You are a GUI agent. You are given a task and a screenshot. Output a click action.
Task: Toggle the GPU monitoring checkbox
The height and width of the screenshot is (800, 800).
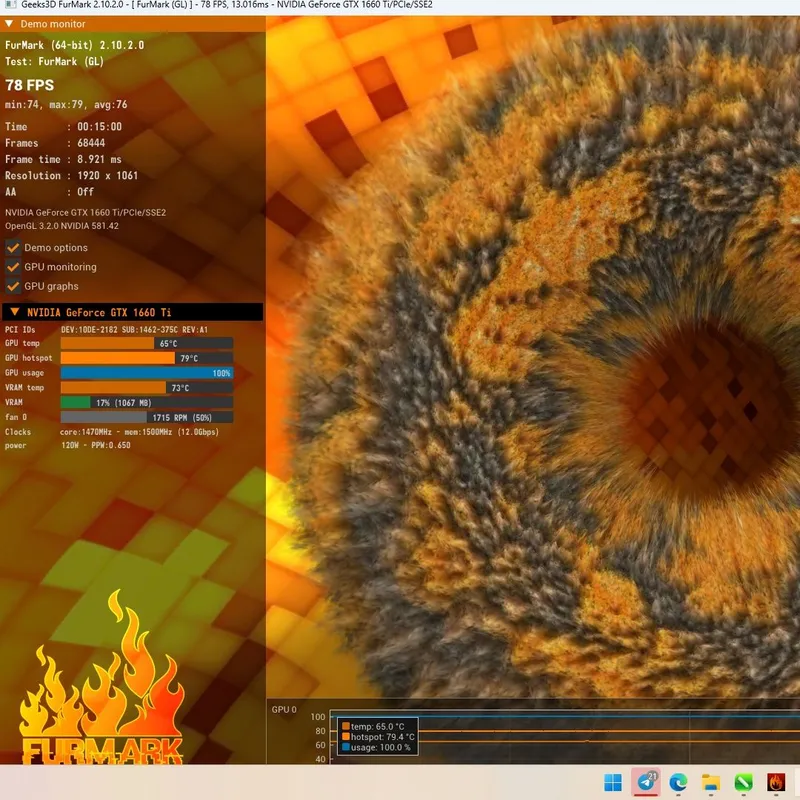coord(13,267)
